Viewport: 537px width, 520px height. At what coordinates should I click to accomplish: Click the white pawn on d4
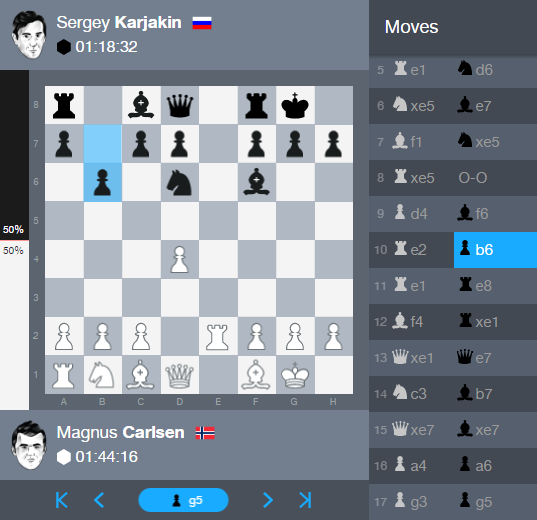(180, 259)
